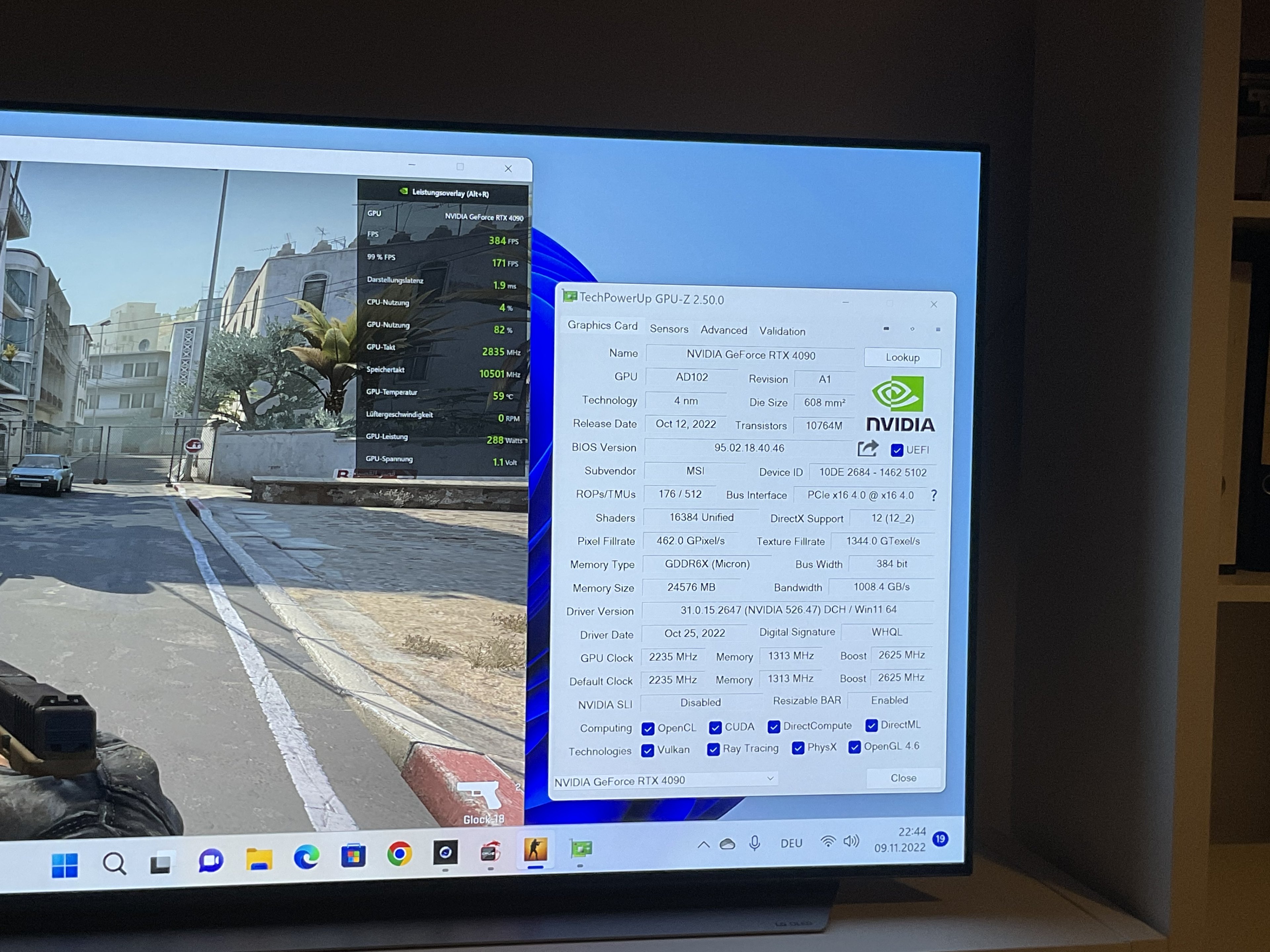Switch to the Advanced tab

coord(723,330)
